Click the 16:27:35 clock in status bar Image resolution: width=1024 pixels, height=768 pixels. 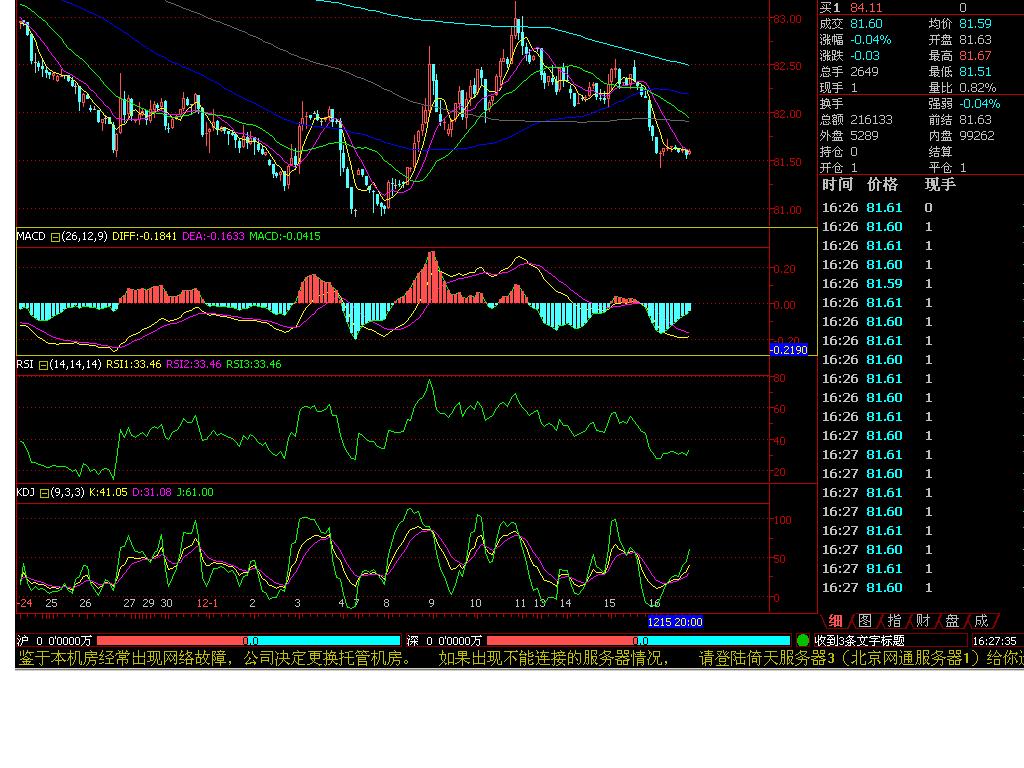994,640
